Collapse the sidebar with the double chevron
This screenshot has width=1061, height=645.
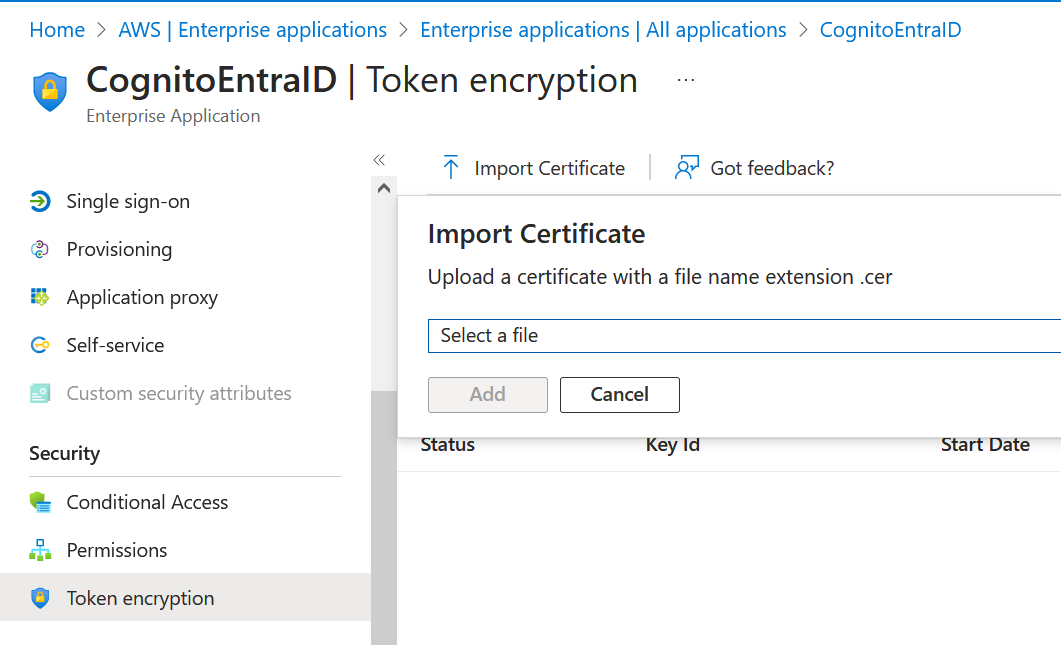click(378, 159)
